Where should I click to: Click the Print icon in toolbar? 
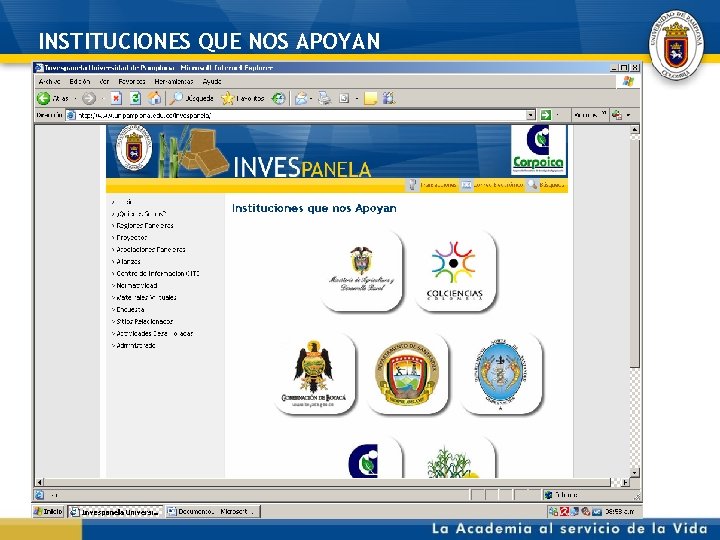click(x=325, y=98)
